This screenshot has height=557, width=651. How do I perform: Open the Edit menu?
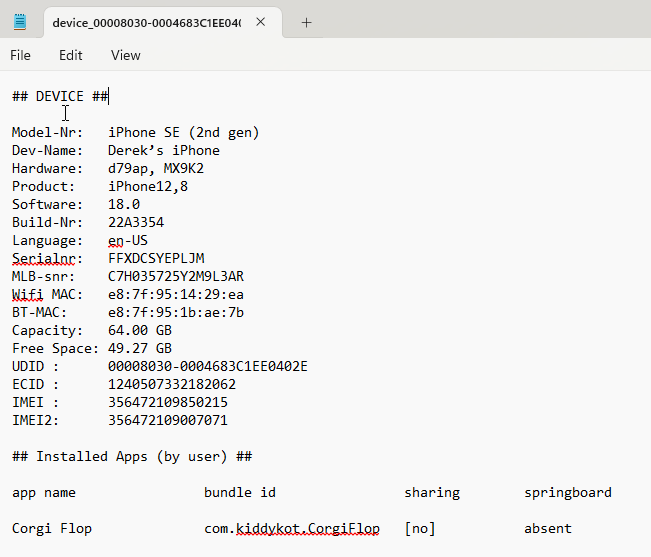[x=70, y=55]
